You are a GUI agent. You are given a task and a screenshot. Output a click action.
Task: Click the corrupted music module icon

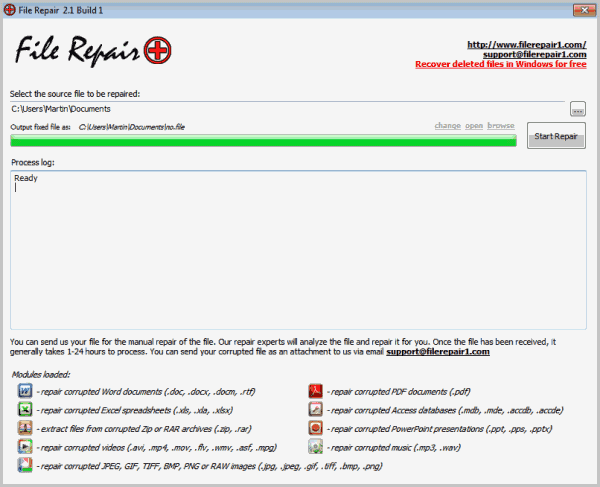tap(315, 446)
